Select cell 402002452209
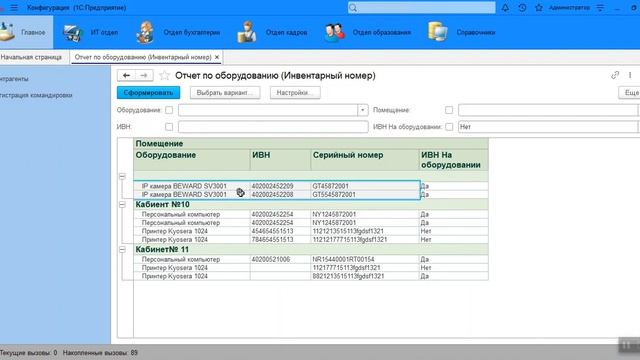This screenshot has width=640, height=360. click(280, 186)
